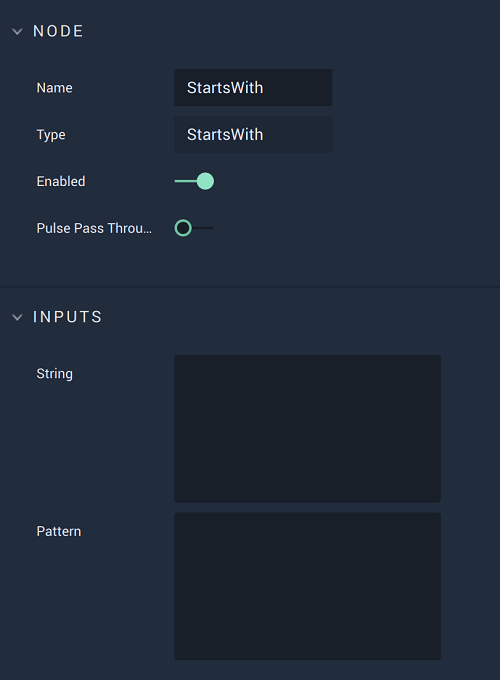Image resolution: width=500 pixels, height=680 pixels.
Task: Click the Pulse Pass Through toggle's dark track line
Action: pos(203,228)
